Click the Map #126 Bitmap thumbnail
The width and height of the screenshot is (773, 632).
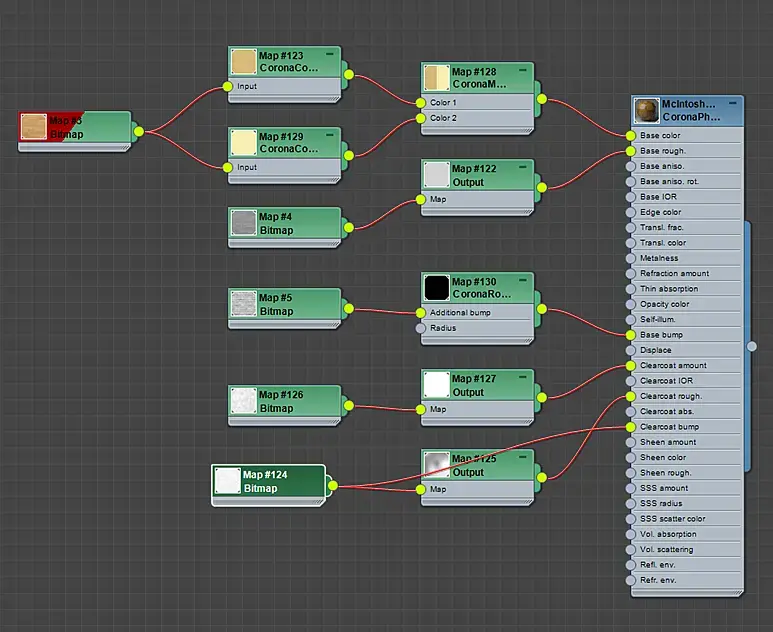[x=243, y=401]
